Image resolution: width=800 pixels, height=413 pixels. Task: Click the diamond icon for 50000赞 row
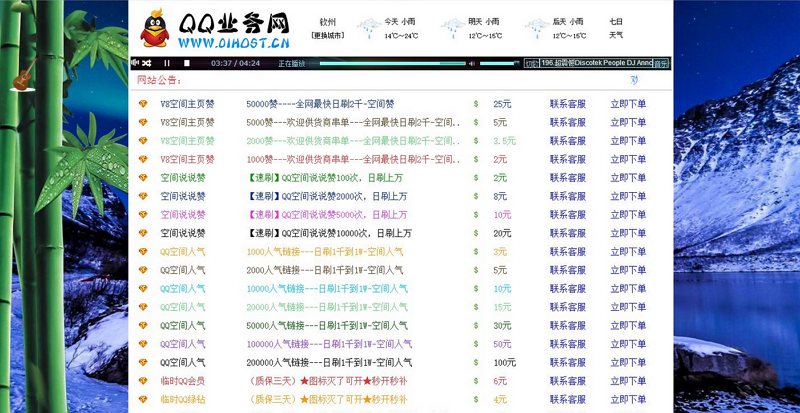[143, 104]
